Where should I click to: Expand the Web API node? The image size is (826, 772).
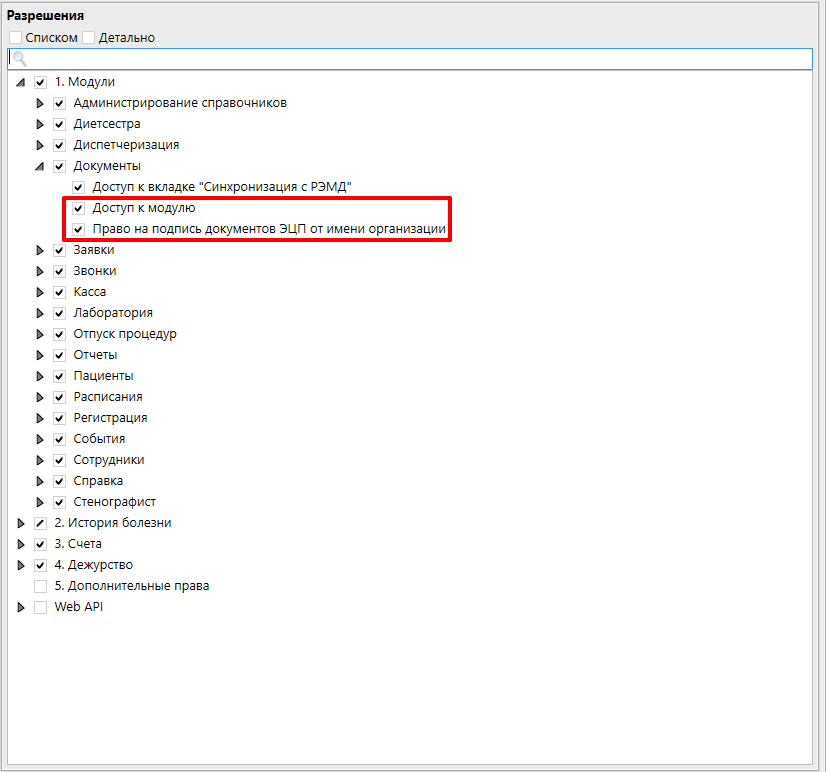(21, 607)
